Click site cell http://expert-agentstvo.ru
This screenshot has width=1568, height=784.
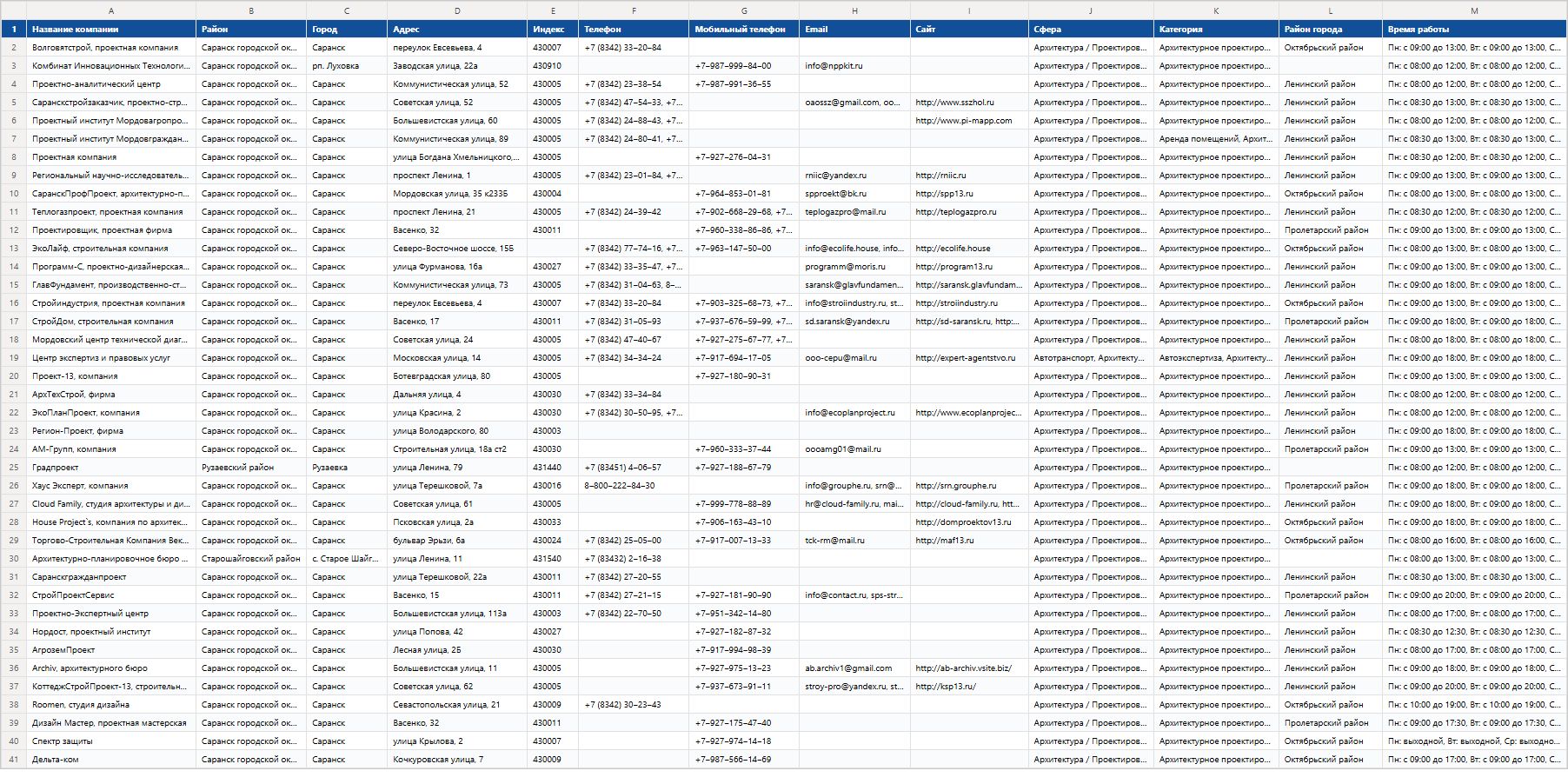(x=969, y=358)
